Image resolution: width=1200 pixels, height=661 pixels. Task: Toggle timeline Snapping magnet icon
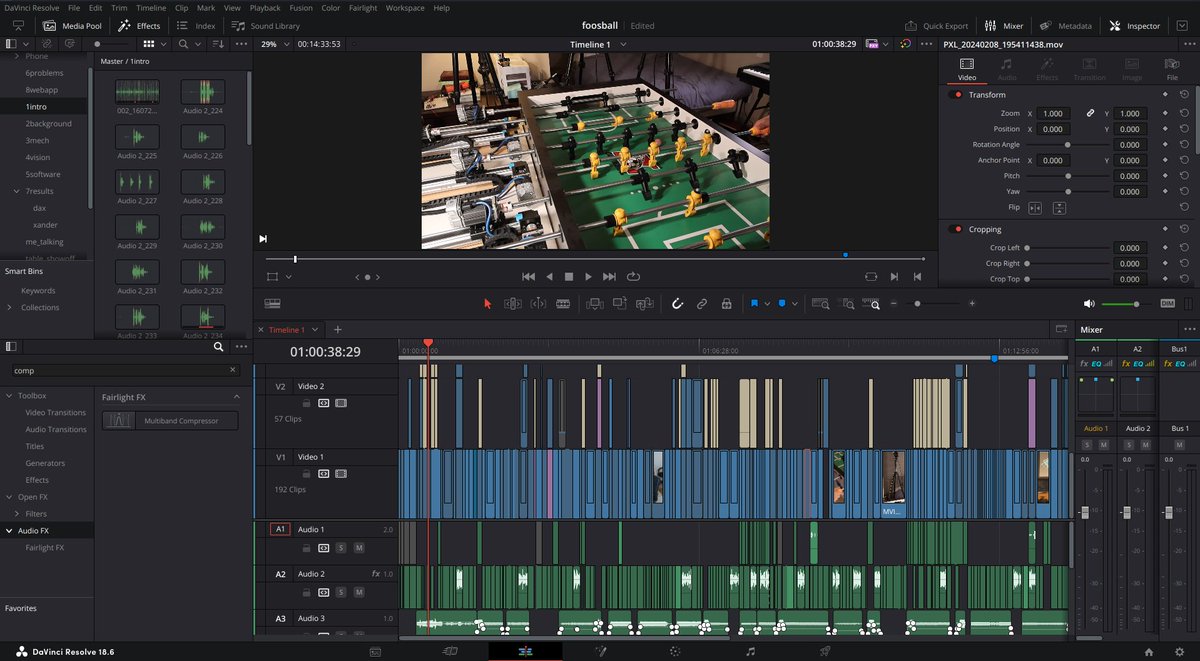677,303
